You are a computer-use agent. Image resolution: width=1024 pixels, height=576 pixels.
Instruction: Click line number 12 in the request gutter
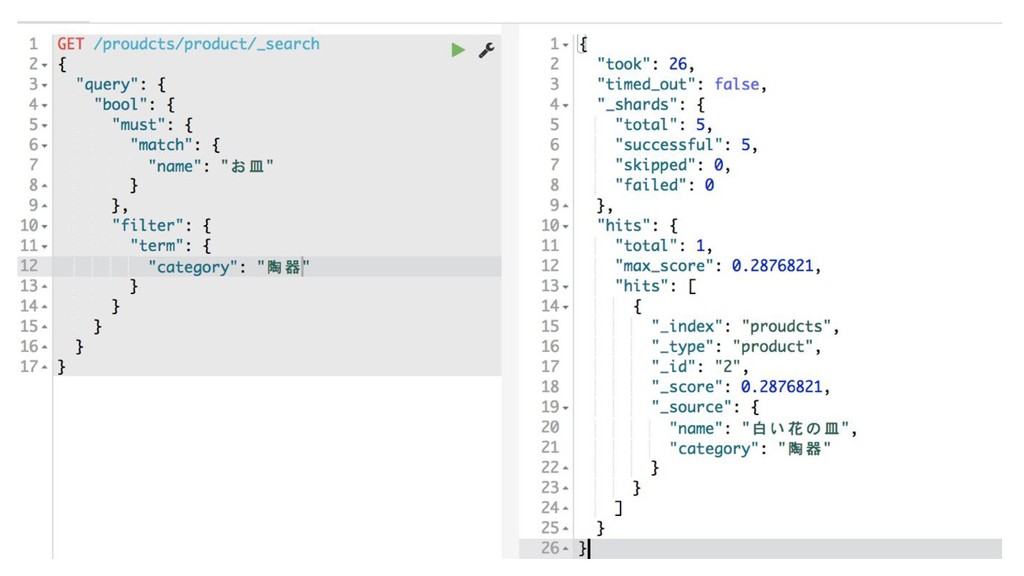[29, 266]
